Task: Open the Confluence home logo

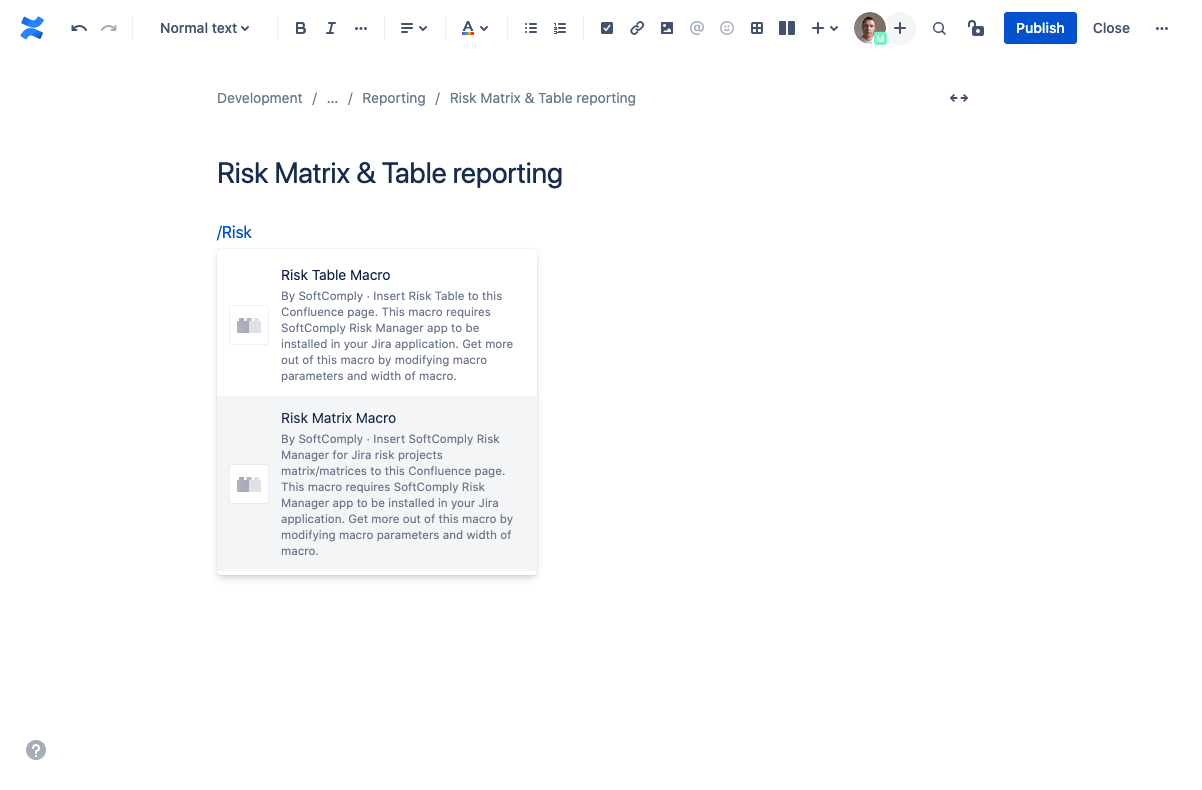Action: click(x=32, y=28)
